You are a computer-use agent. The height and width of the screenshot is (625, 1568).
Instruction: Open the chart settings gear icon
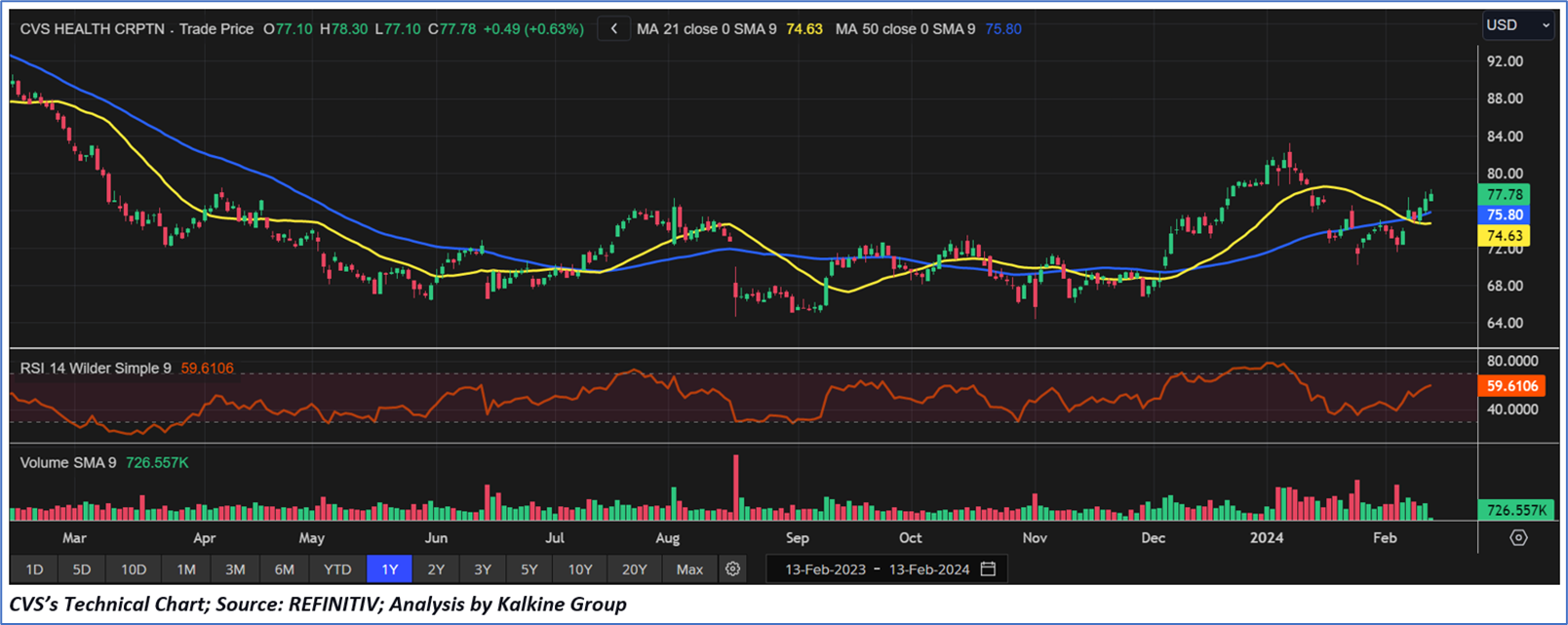pyautogui.click(x=732, y=568)
